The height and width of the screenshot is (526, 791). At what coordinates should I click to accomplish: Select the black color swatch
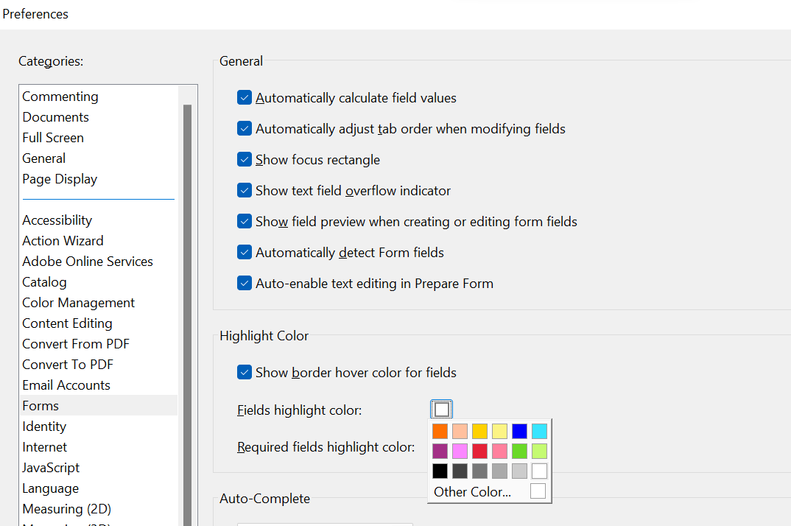[440, 471]
